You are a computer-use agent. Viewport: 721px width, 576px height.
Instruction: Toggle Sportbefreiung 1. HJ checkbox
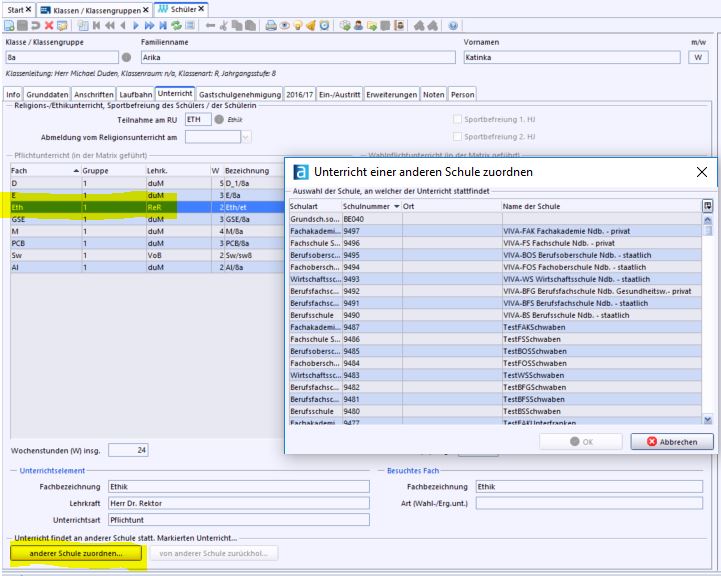tap(457, 119)
